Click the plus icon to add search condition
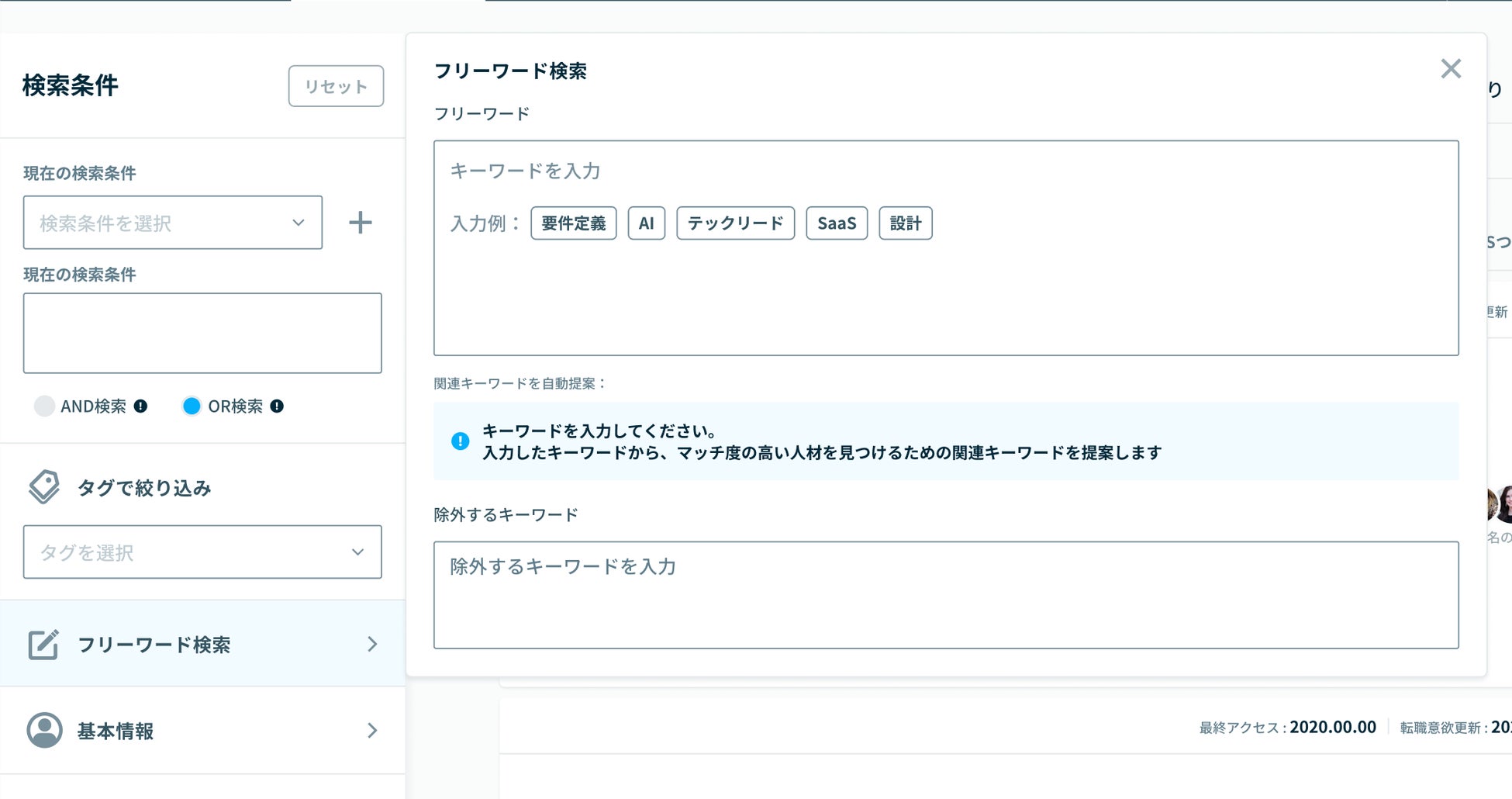The width and height of the screenshot is (1512, 799). pos(360,223)
